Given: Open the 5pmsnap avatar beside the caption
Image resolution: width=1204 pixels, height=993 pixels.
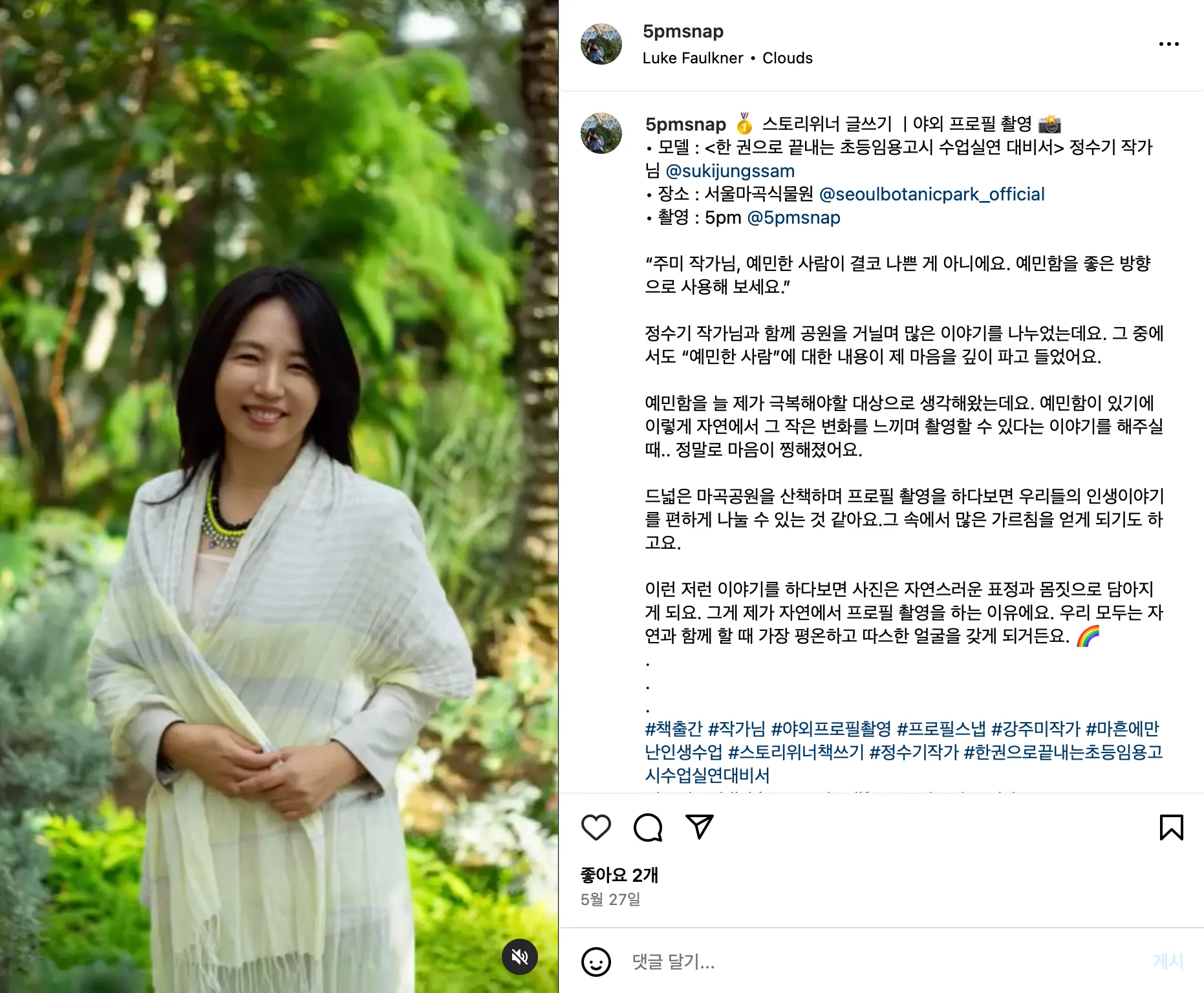Looking at the screenshot, I should click(601, 133).
